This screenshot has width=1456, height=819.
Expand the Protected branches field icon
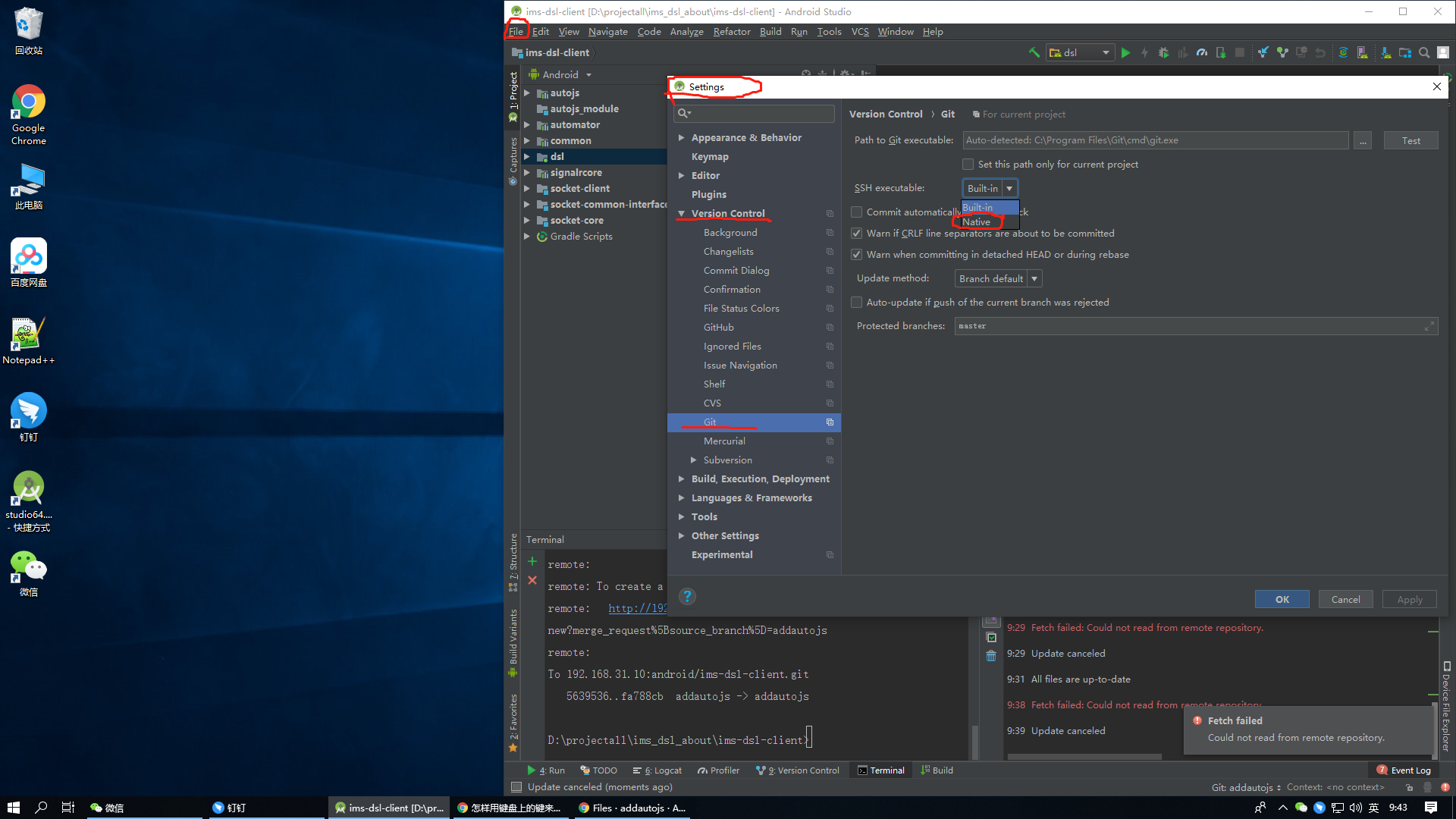click(1429, 326)
